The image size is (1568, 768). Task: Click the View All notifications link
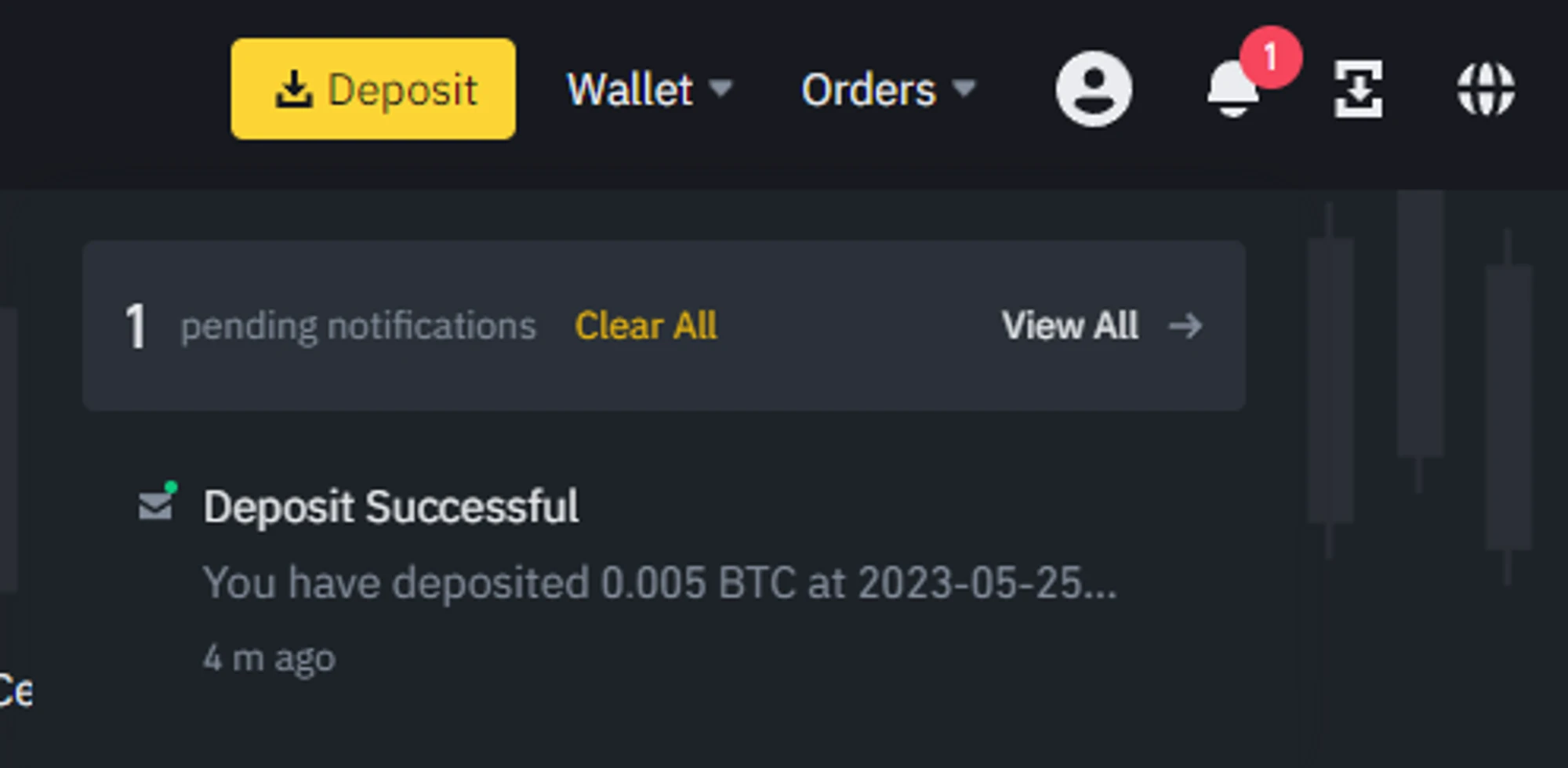click(1069, 326)
